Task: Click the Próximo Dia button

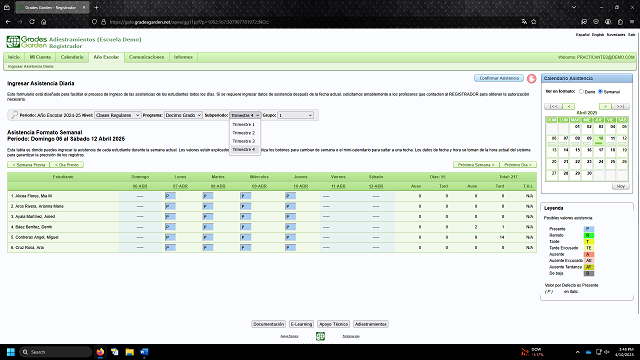Action: [518, 165]
